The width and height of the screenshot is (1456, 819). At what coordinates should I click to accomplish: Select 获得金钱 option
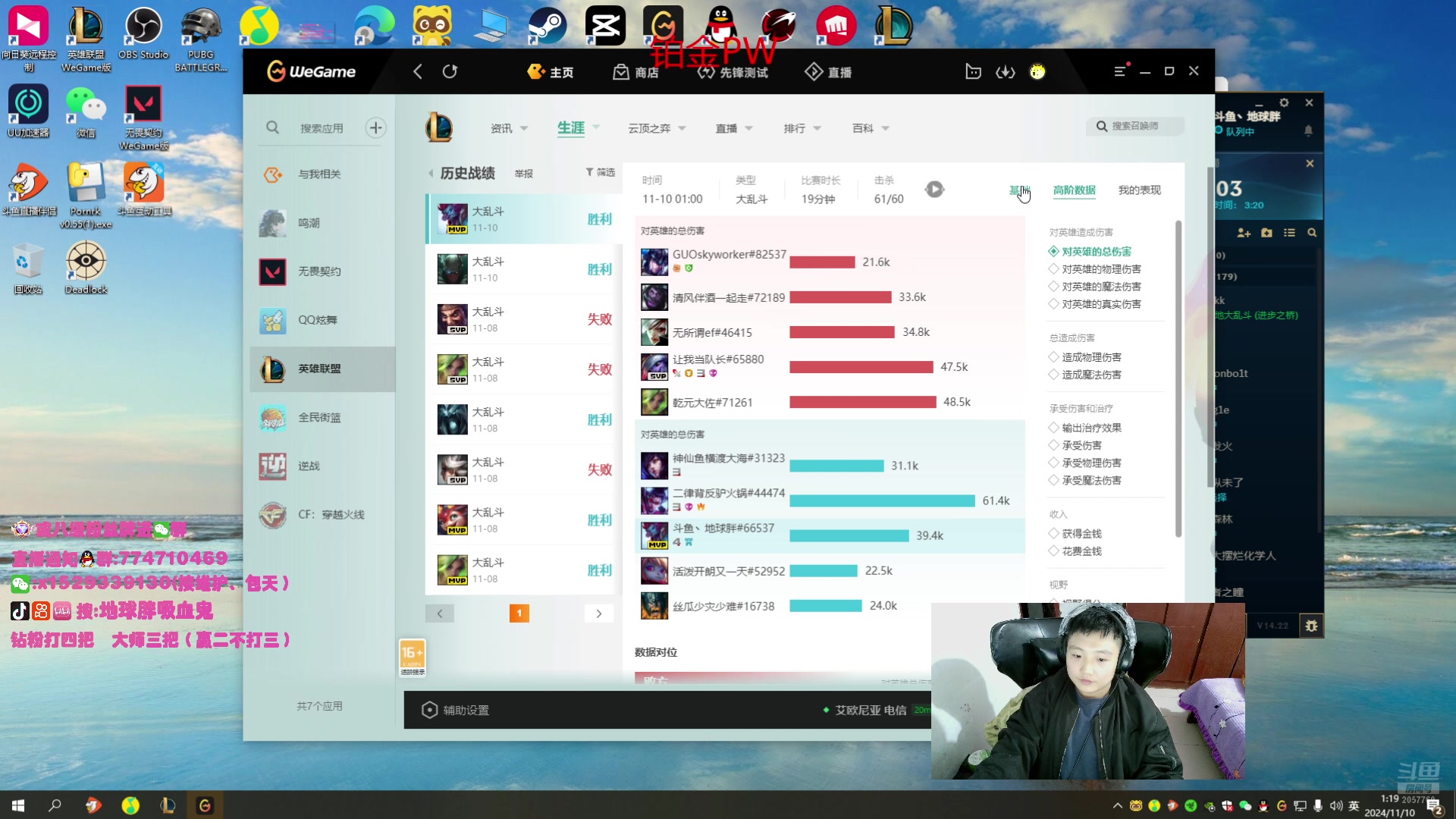1075,534
